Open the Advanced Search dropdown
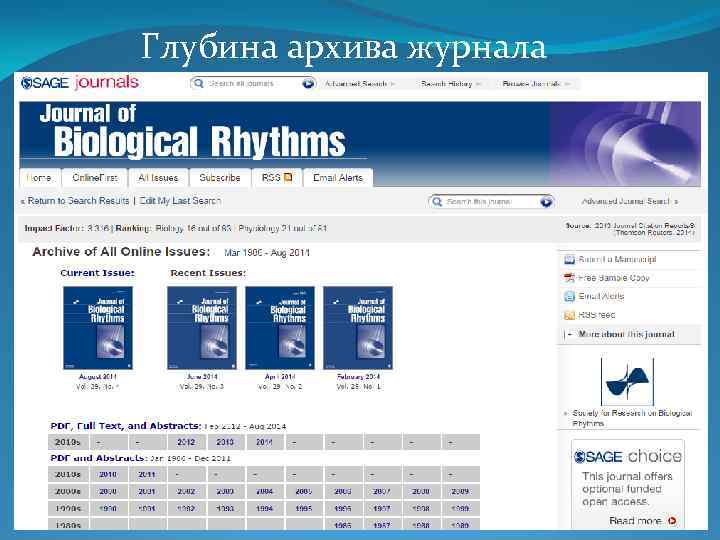The width and height of the screenshot is (720, 540). coord(360,84)
